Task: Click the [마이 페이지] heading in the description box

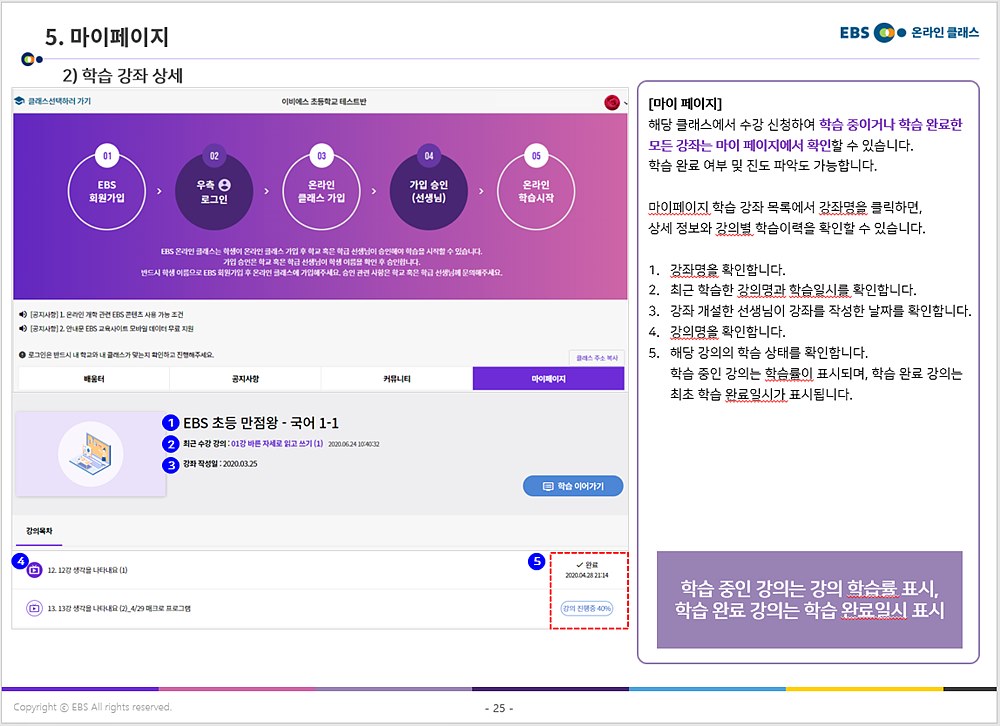Action: coord(684,103)
